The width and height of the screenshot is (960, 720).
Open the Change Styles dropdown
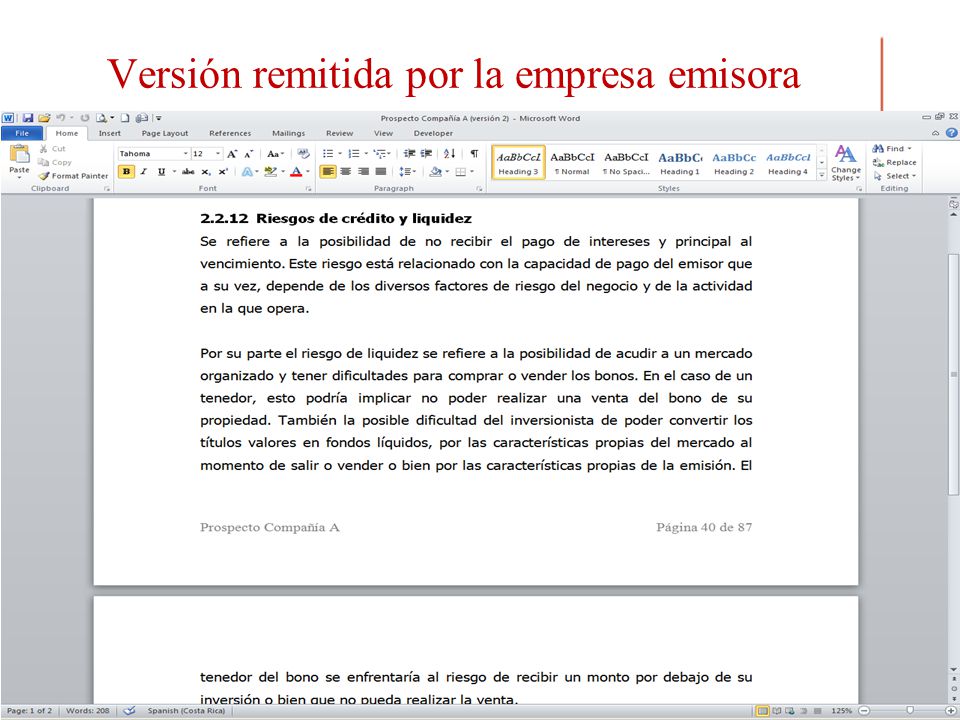(x=846, y=163)
